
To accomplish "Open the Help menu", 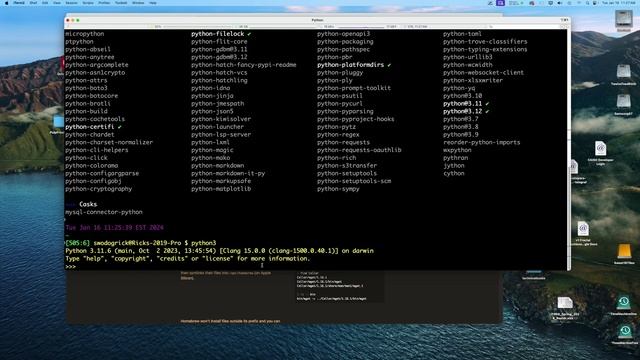I will click(153, 3).
